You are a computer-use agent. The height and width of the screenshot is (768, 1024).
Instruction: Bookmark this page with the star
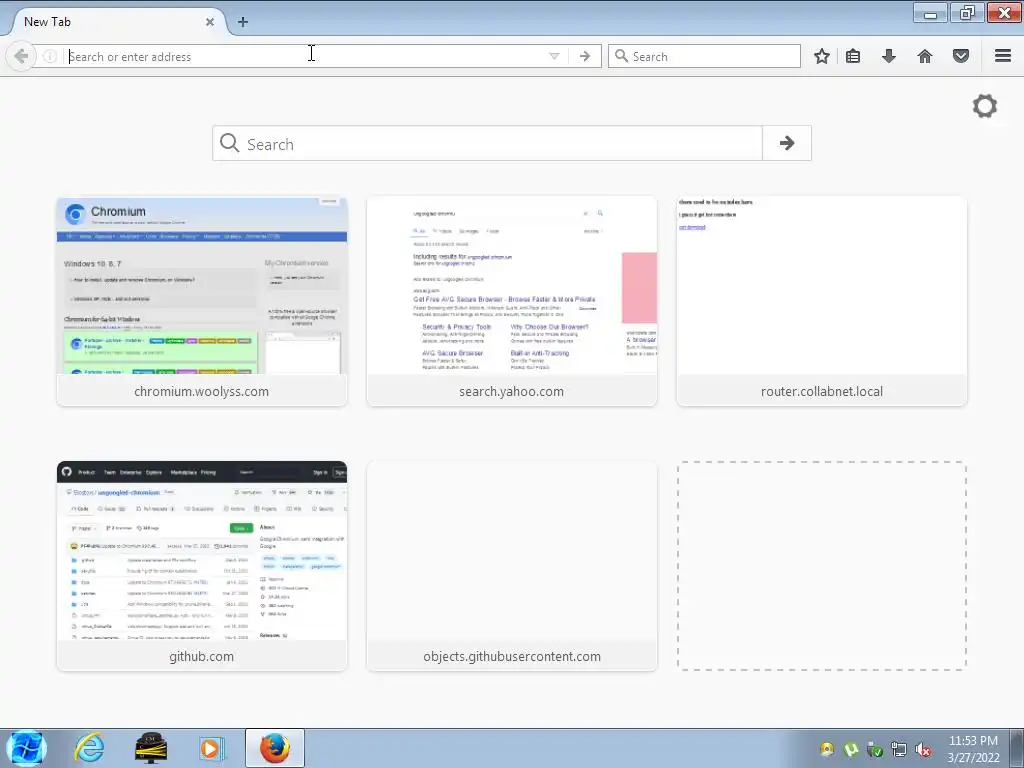pyautogui.click(x=822, y=56)
